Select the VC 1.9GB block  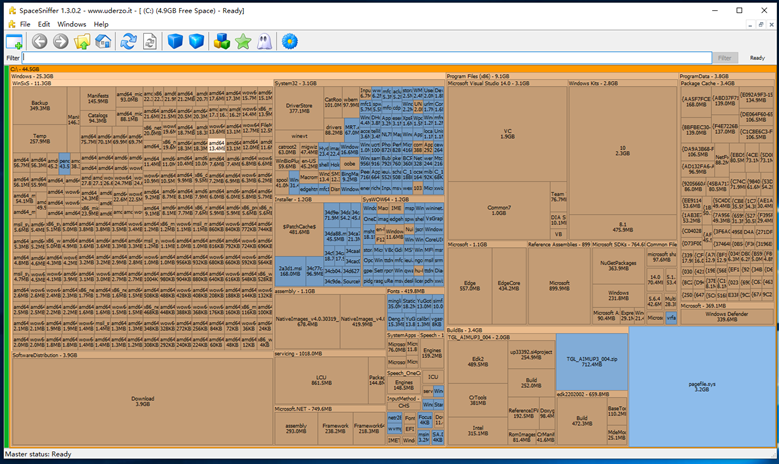pos(507,134)
